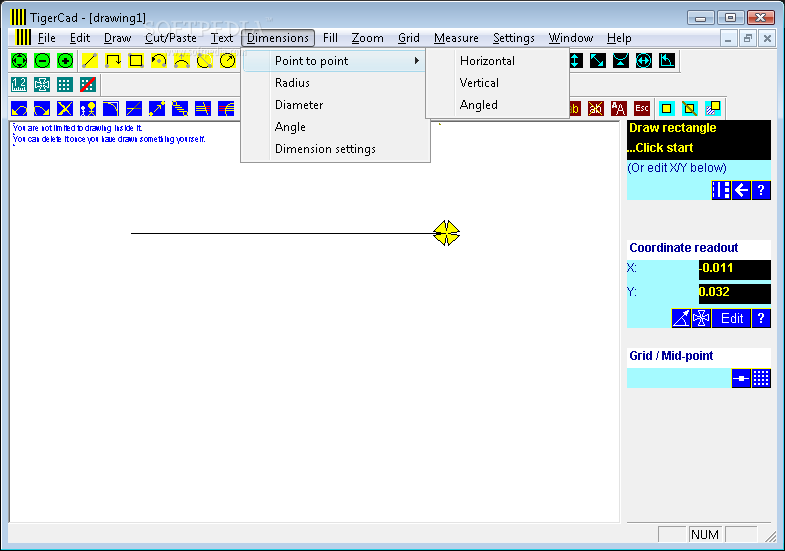The width and height of the screenshot is (785, 551).
Task: Click the dark red Esc button
Action: click(x=642, y=109)
